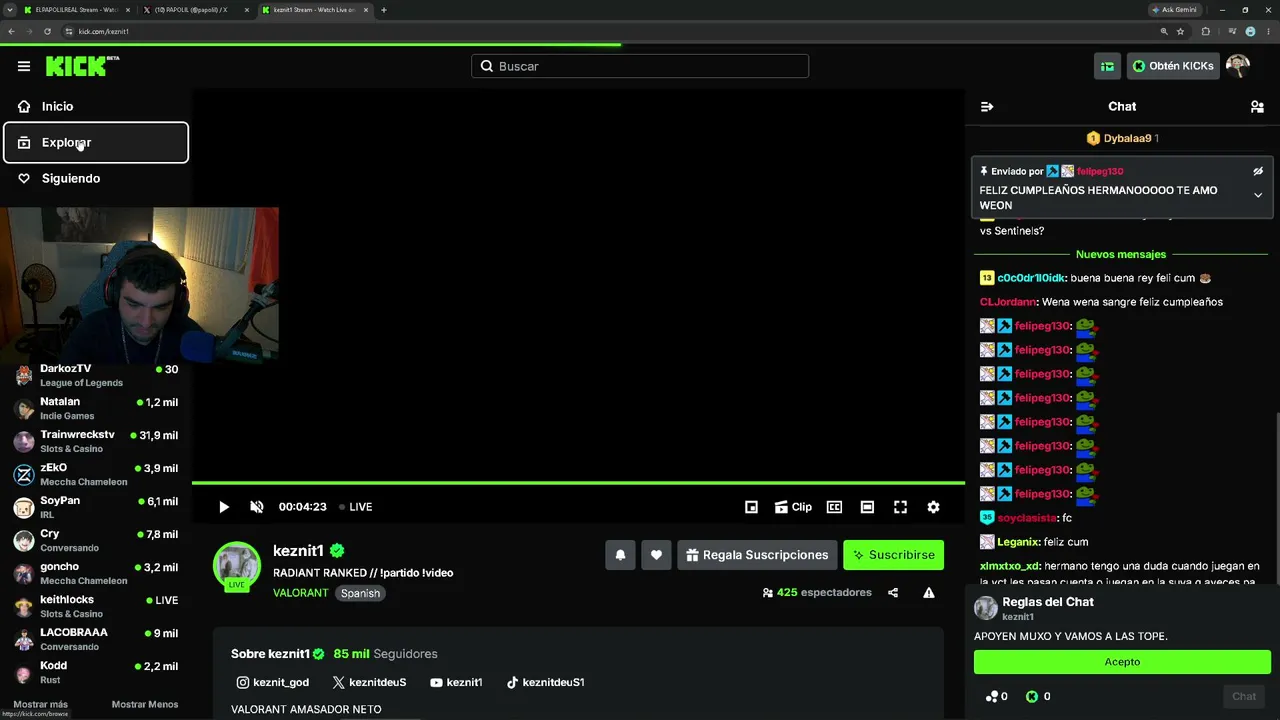Screen dimensions: 1280x720
Task: Hide the pinned chat message
Action: click(x=1258, y=171)
